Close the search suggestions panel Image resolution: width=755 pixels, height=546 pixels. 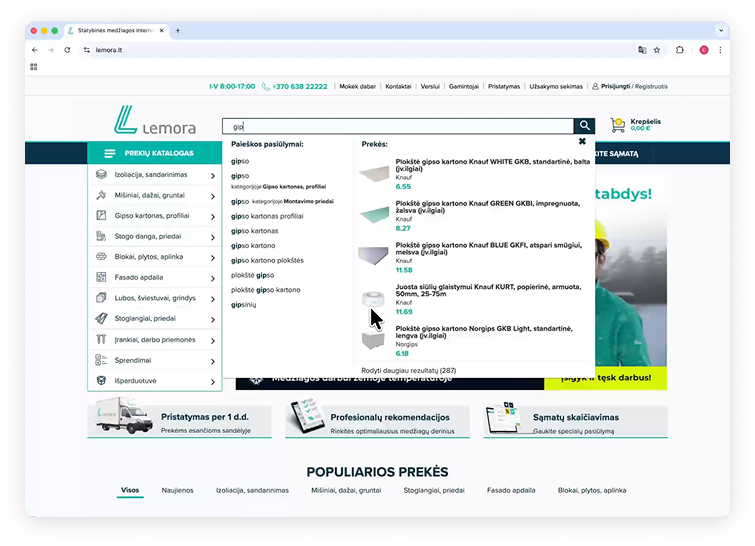coord(582,142)
